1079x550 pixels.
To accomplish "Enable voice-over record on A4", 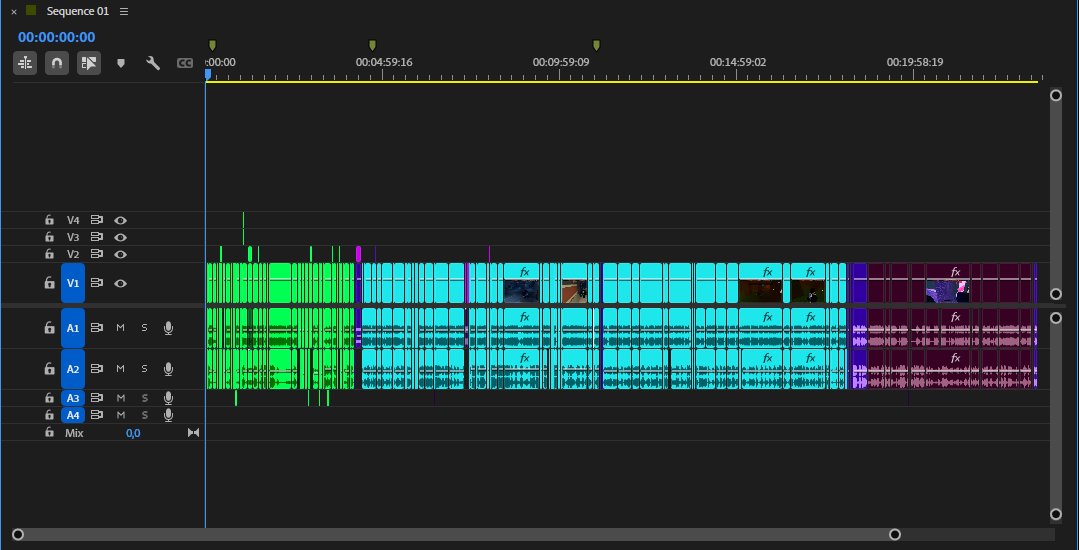I will point(168,415).
